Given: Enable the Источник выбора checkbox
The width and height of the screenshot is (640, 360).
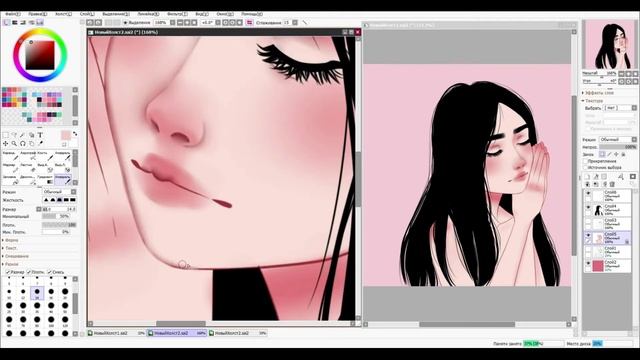Looking at the screenshot, I should pos(585,167).
